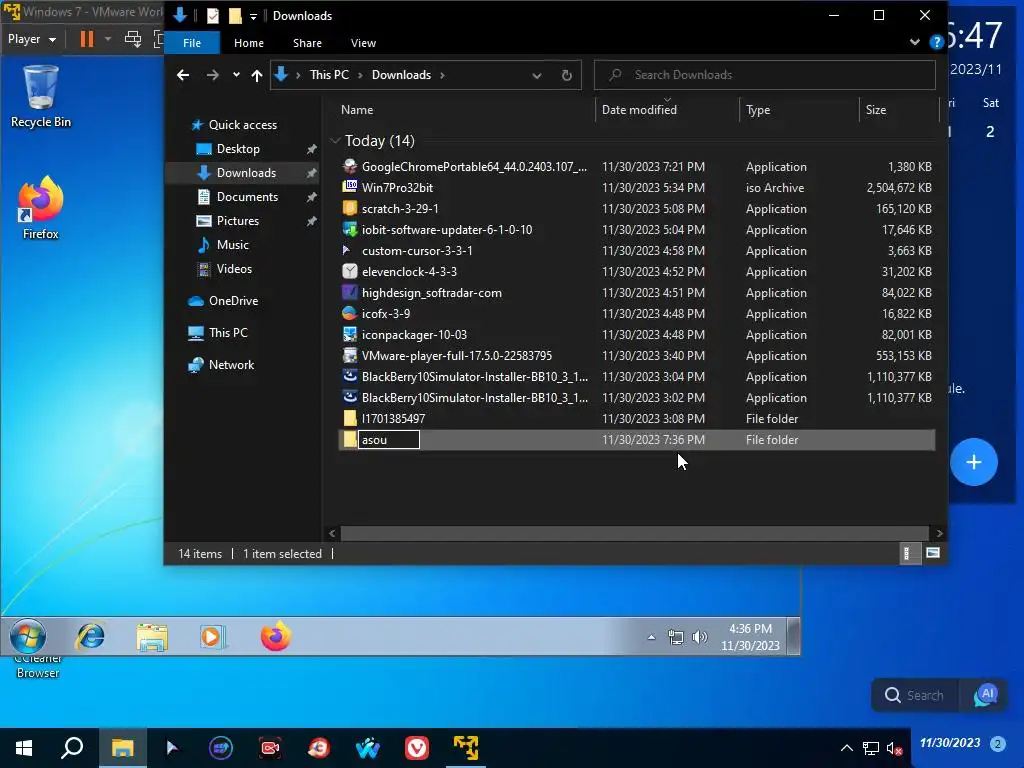This screenshot has width=1024, height=768.
Task: Sort files by Date modified column
Action: pyautogui.click(x=639, y=110)
